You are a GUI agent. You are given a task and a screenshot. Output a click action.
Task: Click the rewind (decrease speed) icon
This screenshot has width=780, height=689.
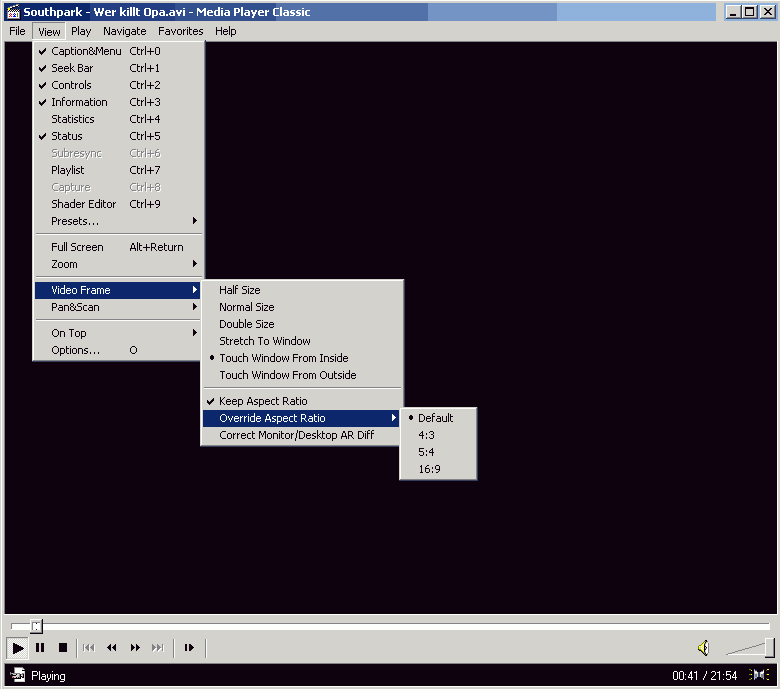tap(112, 648)
